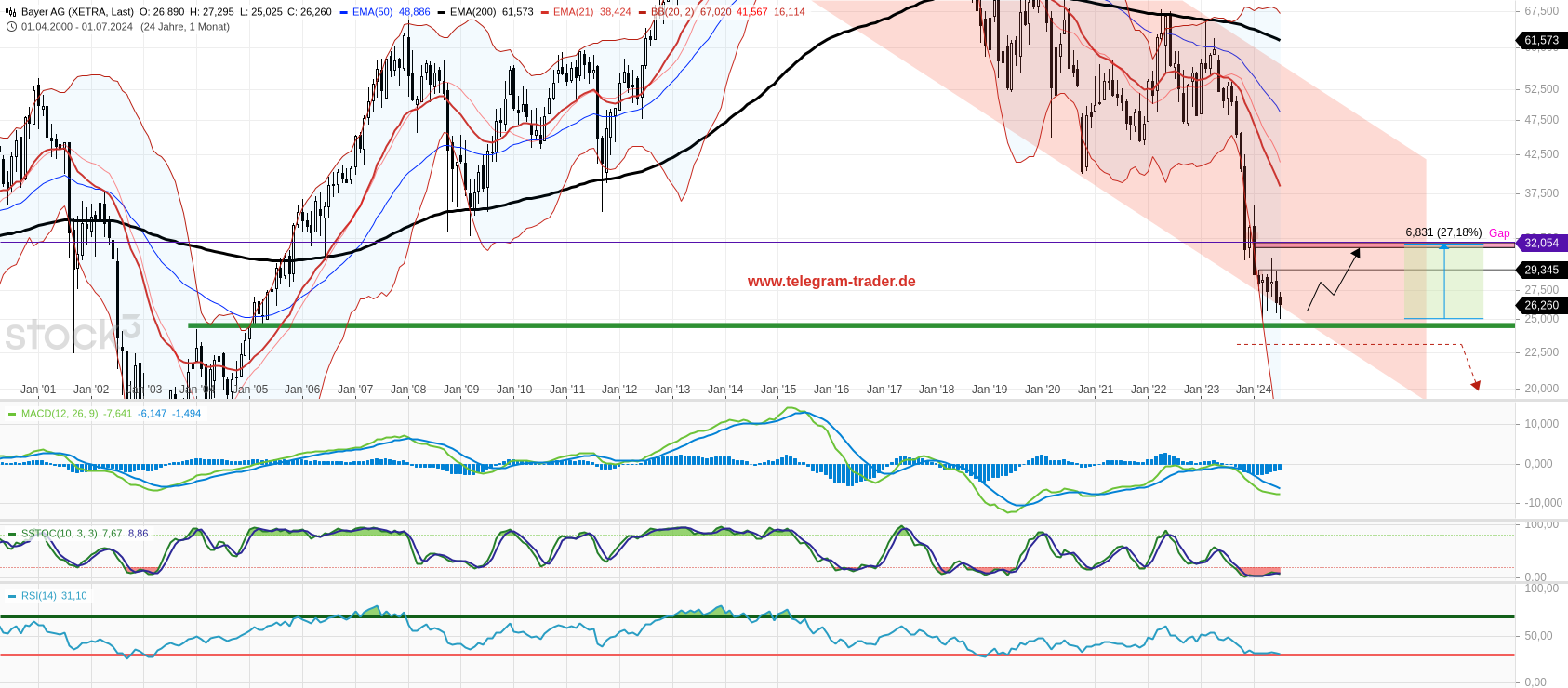Click the black EMA(200) legend color marker
Screen dimensions: 1568x688
442,12
